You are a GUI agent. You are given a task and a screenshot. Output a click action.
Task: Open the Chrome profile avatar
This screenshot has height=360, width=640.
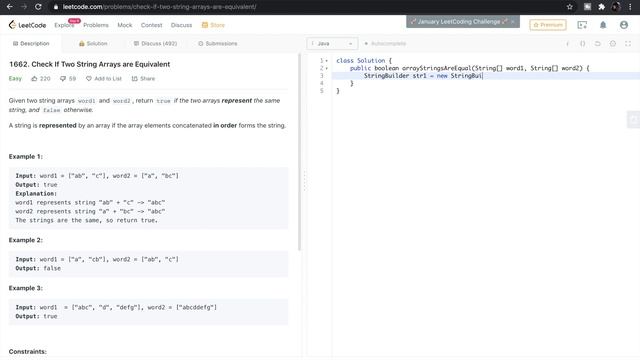[616, 7]
